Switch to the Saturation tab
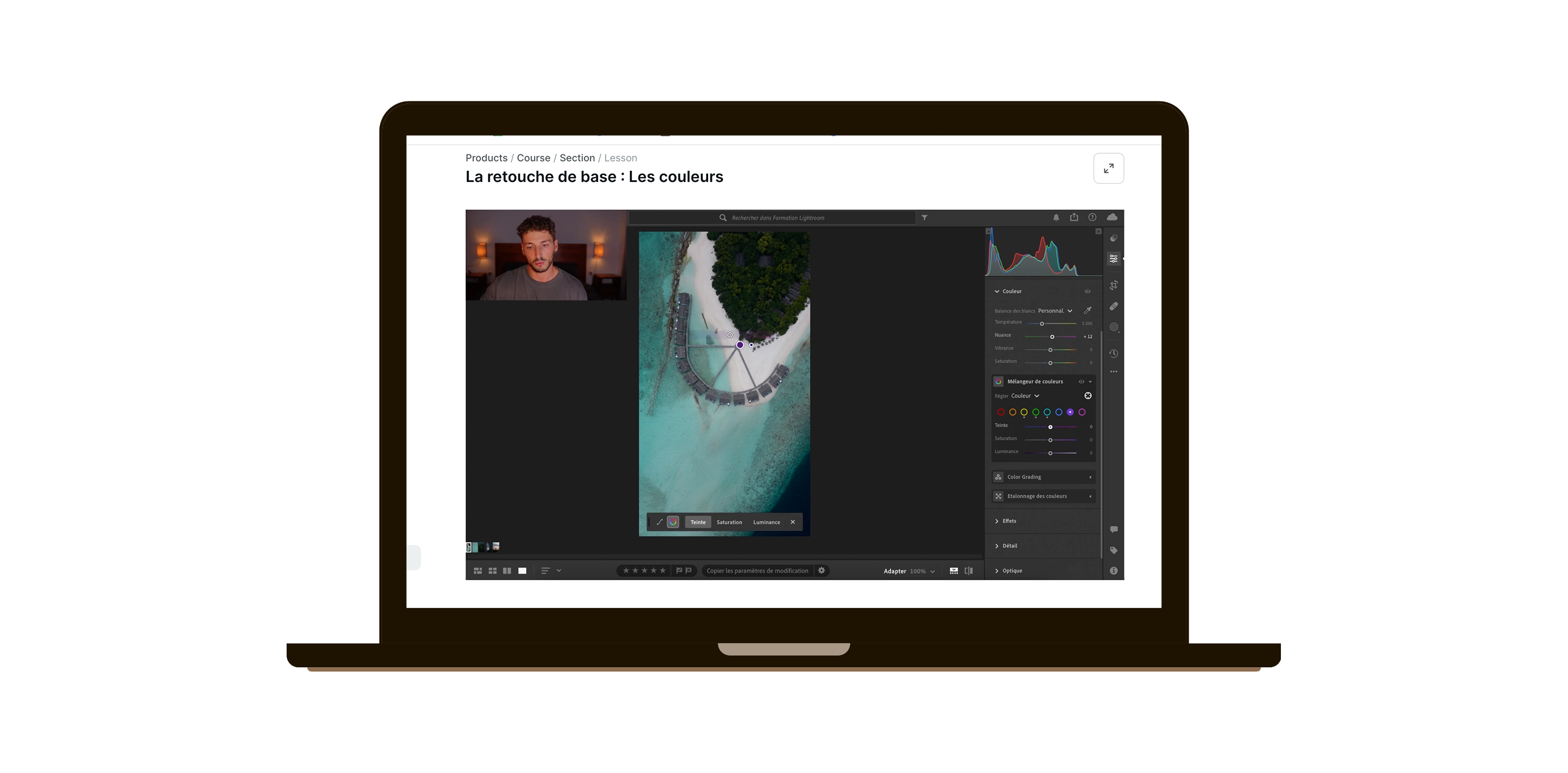The image size is (1568, 773). [x=728, y=522]
